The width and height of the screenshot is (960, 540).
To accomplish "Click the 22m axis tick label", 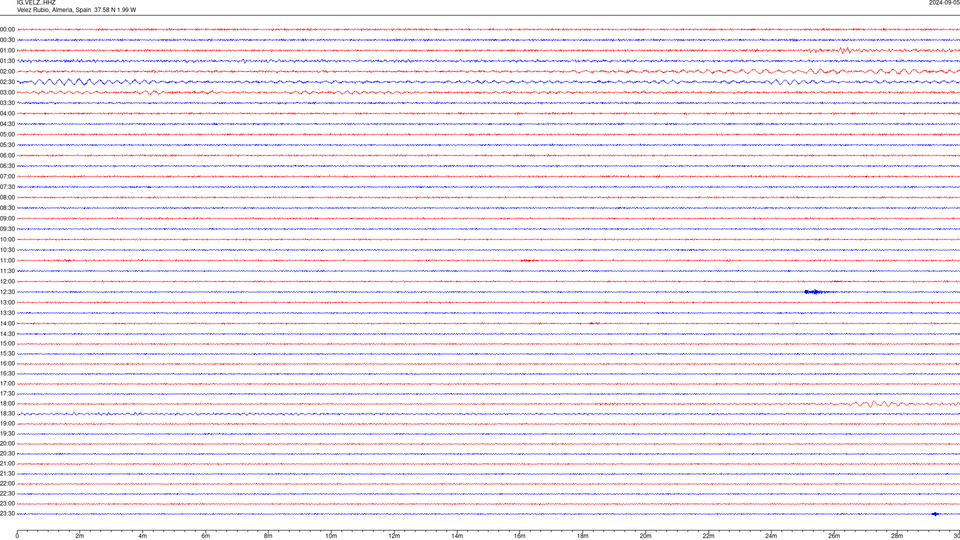I will click(x=708, y=536).
